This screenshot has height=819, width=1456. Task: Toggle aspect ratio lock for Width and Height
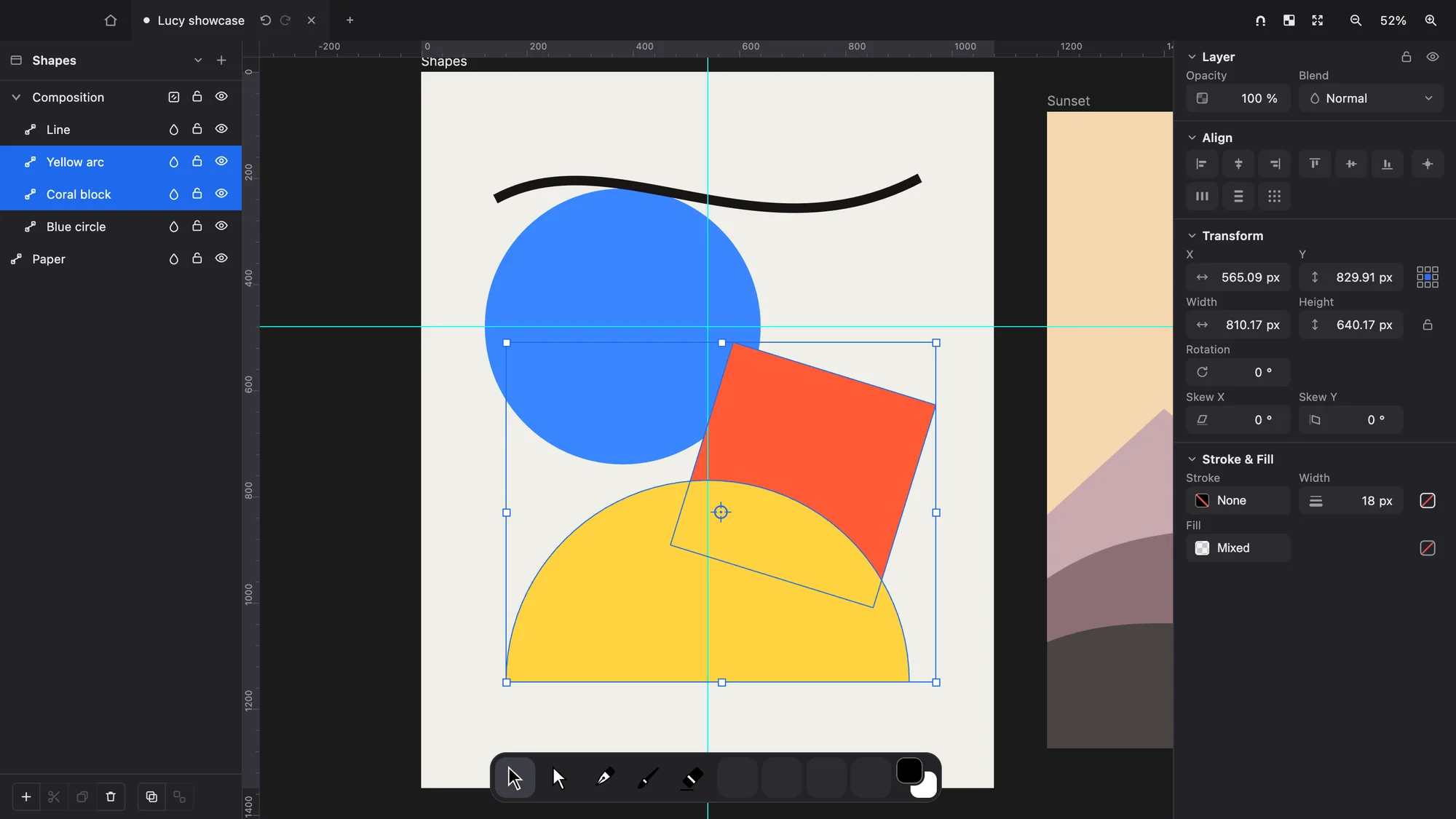[x=1428, y=325]
